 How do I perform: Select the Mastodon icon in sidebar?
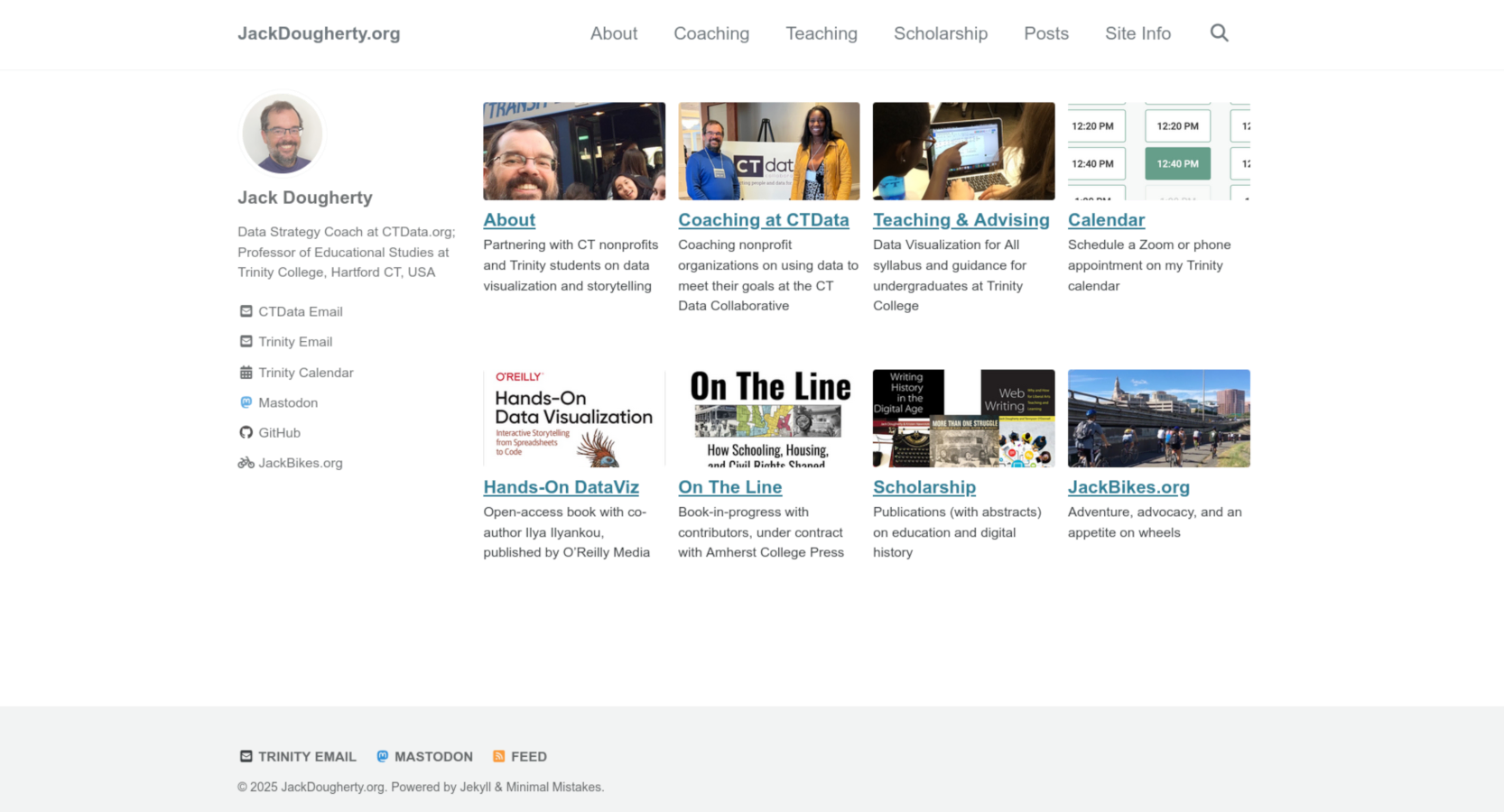pos(246,402)
